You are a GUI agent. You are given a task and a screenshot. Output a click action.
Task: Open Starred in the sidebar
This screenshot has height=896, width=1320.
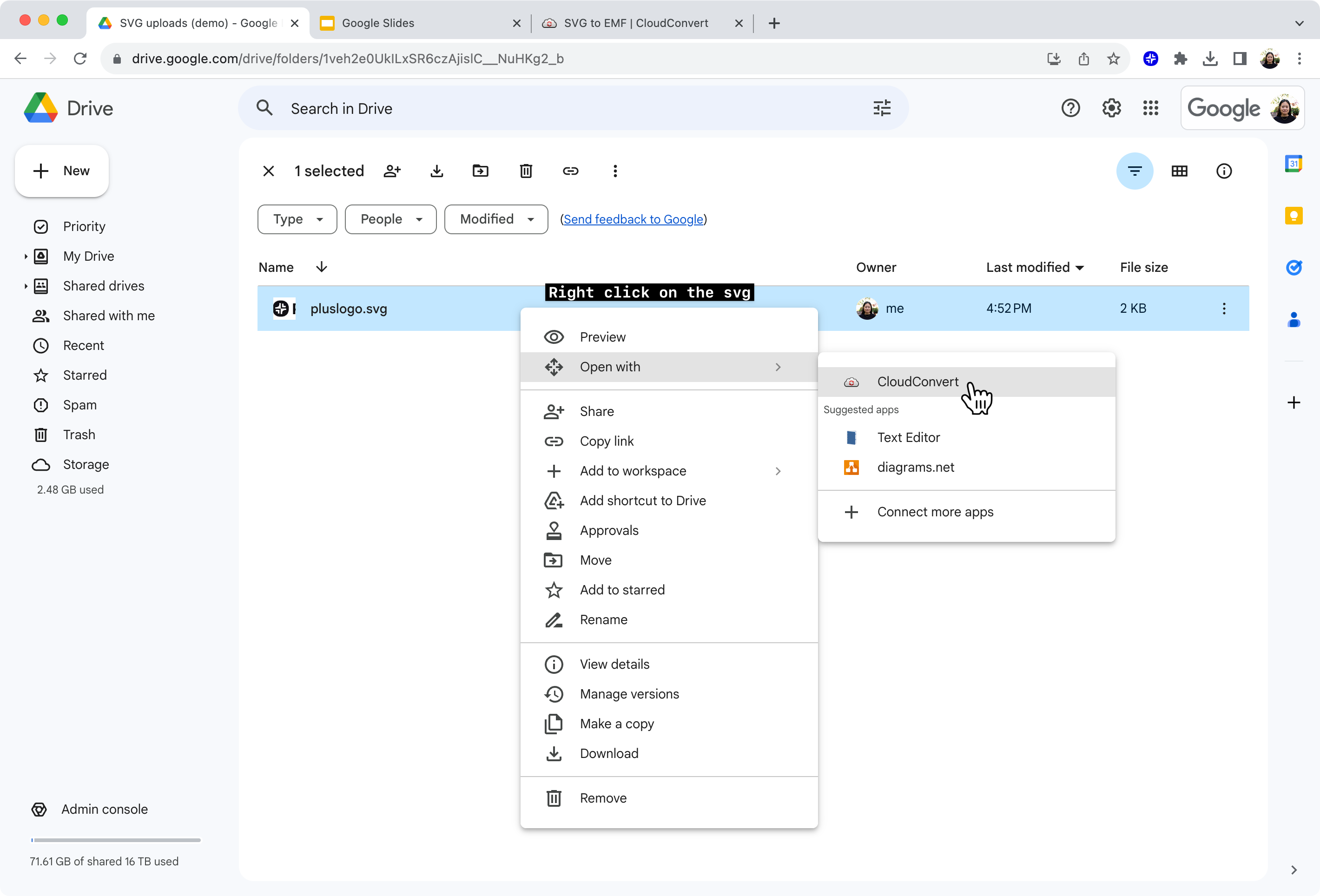pyautogui.click(x=85, y=376)
